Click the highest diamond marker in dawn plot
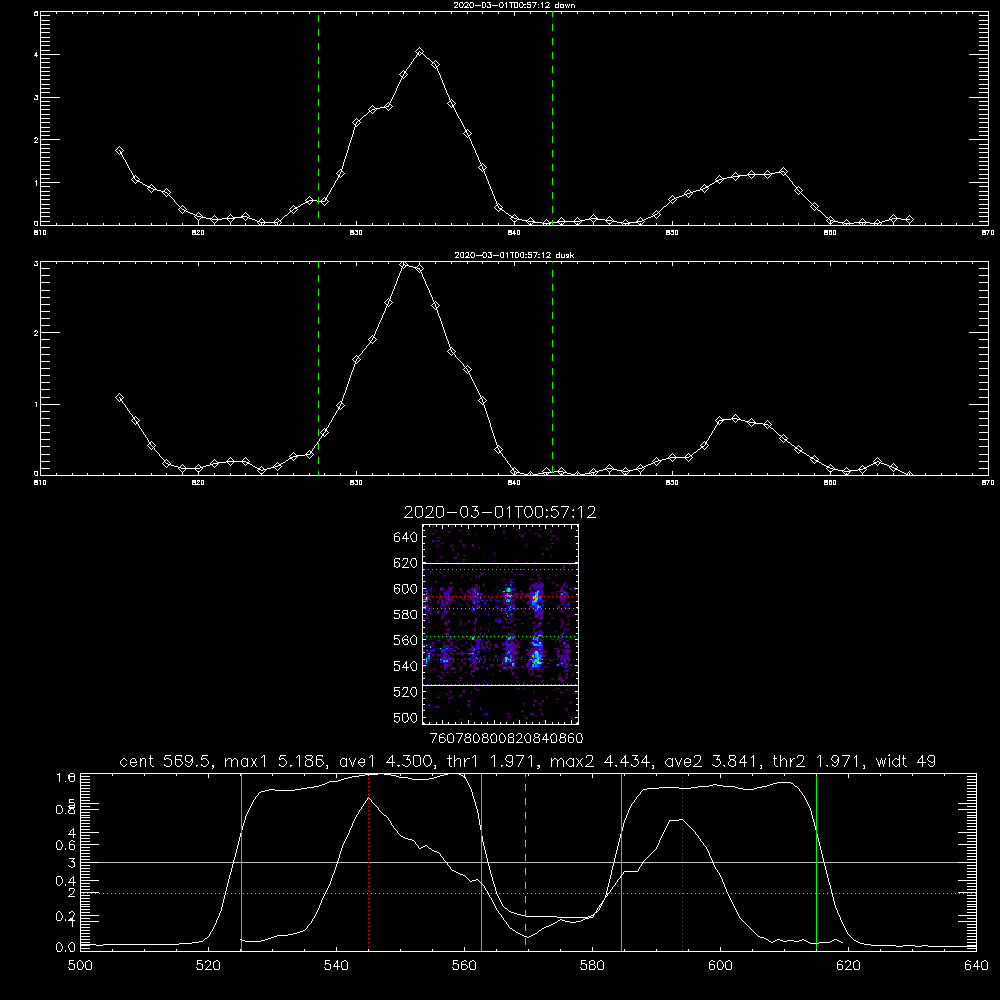 (420, 52)
